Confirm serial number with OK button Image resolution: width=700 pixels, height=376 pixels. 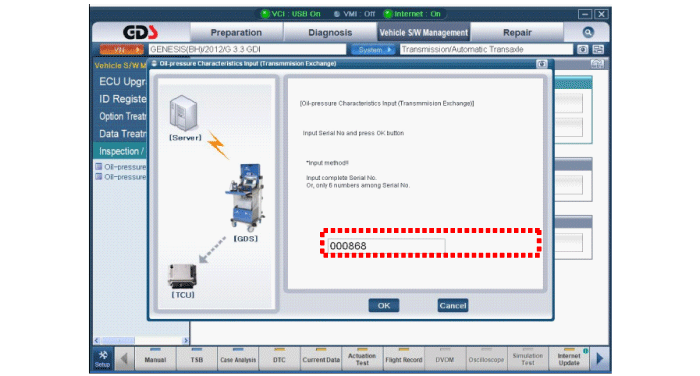384,305
